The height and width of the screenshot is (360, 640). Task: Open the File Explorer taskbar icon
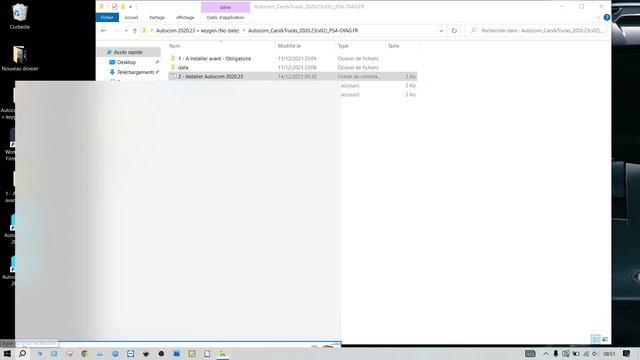click(x=222, y=353)
